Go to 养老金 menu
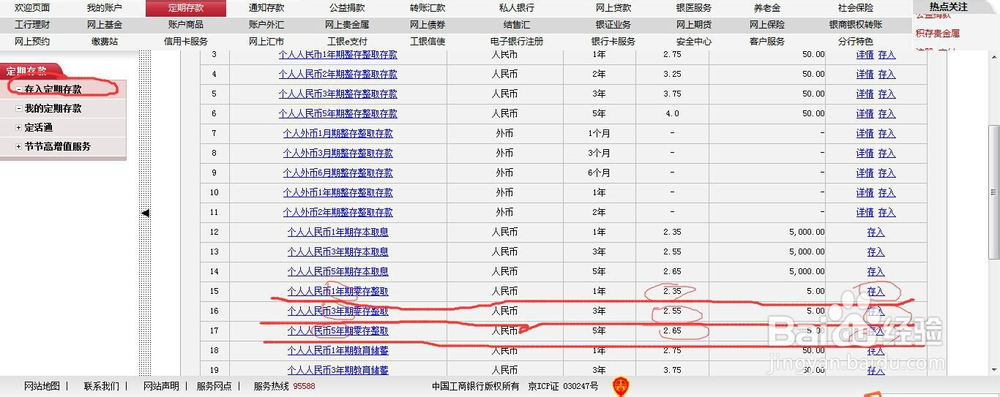 767,8
